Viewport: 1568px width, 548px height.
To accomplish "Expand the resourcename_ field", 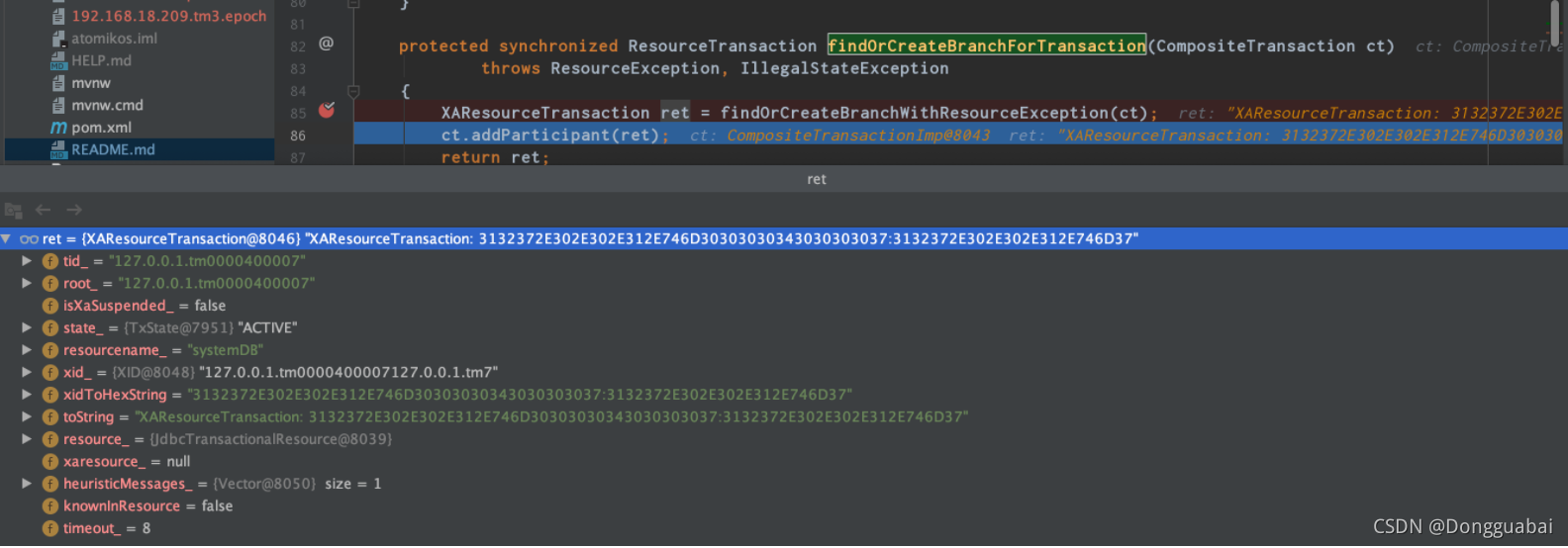I will point(27,350).
